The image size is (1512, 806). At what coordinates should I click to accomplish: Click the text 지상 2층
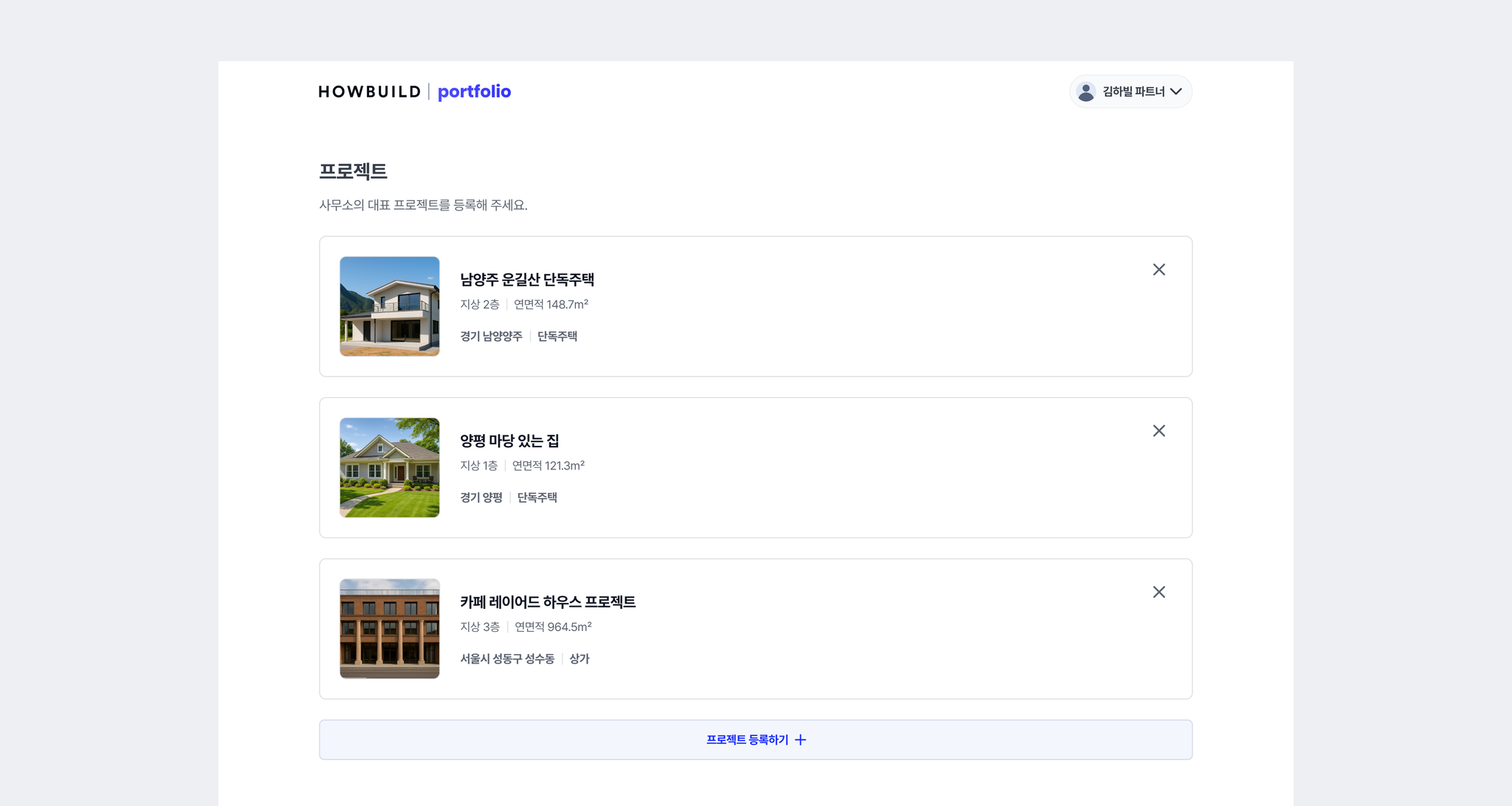coord(480,304)
